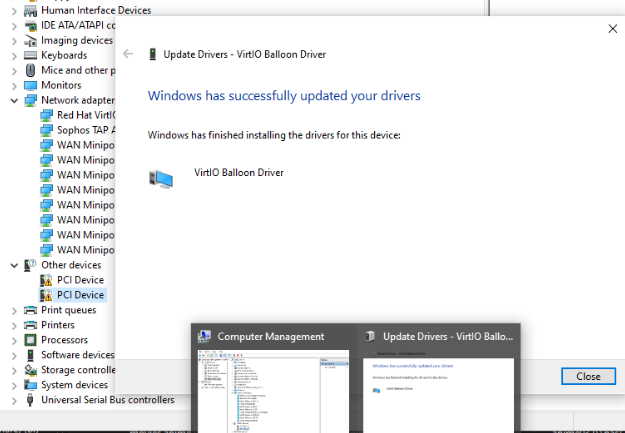This screenshot has height=433, width=625.
Task: Click the Software devices icon
Action: [30, 355]
